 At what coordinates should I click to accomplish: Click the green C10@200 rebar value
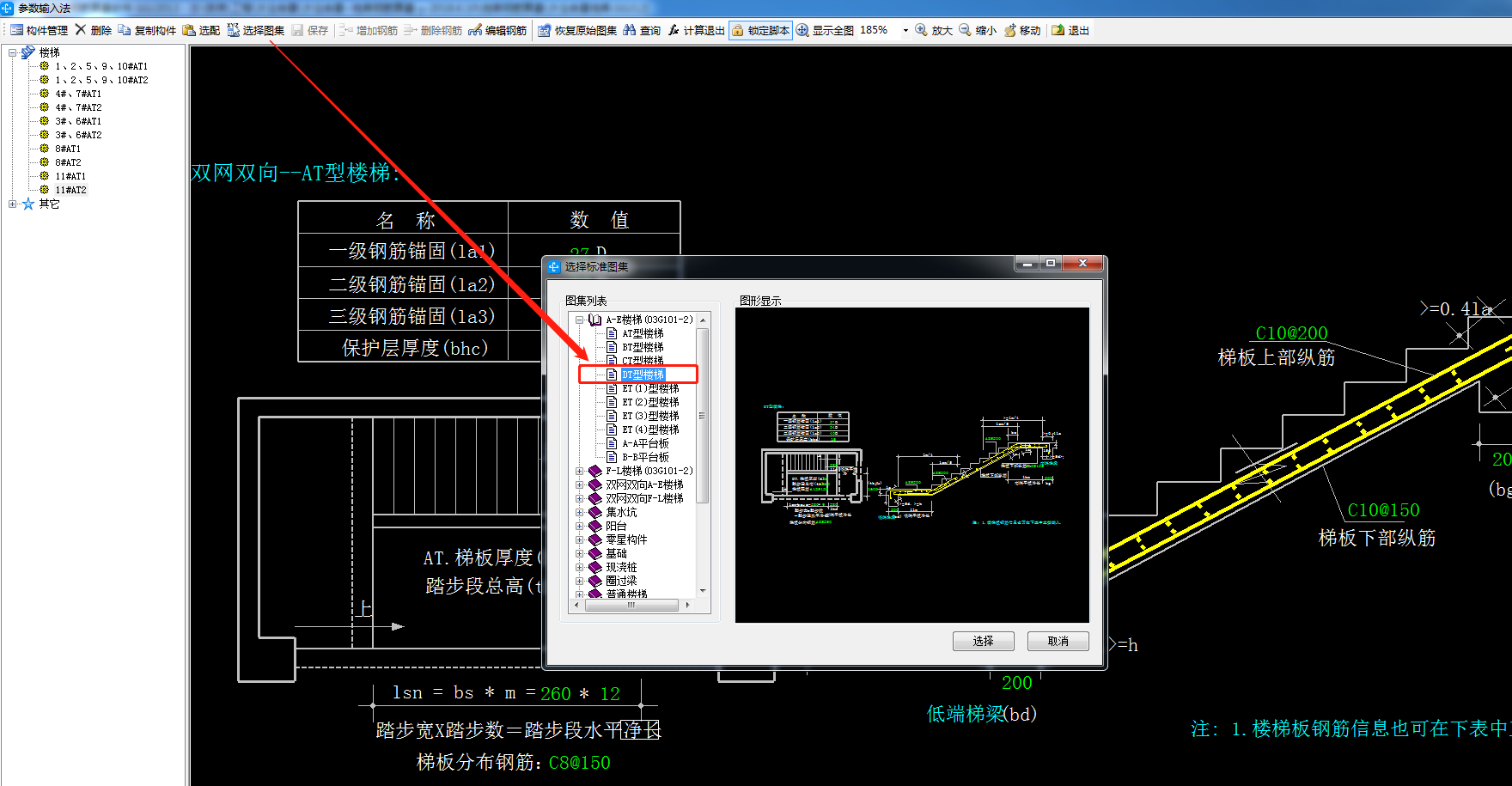(x=1291, y=333)
